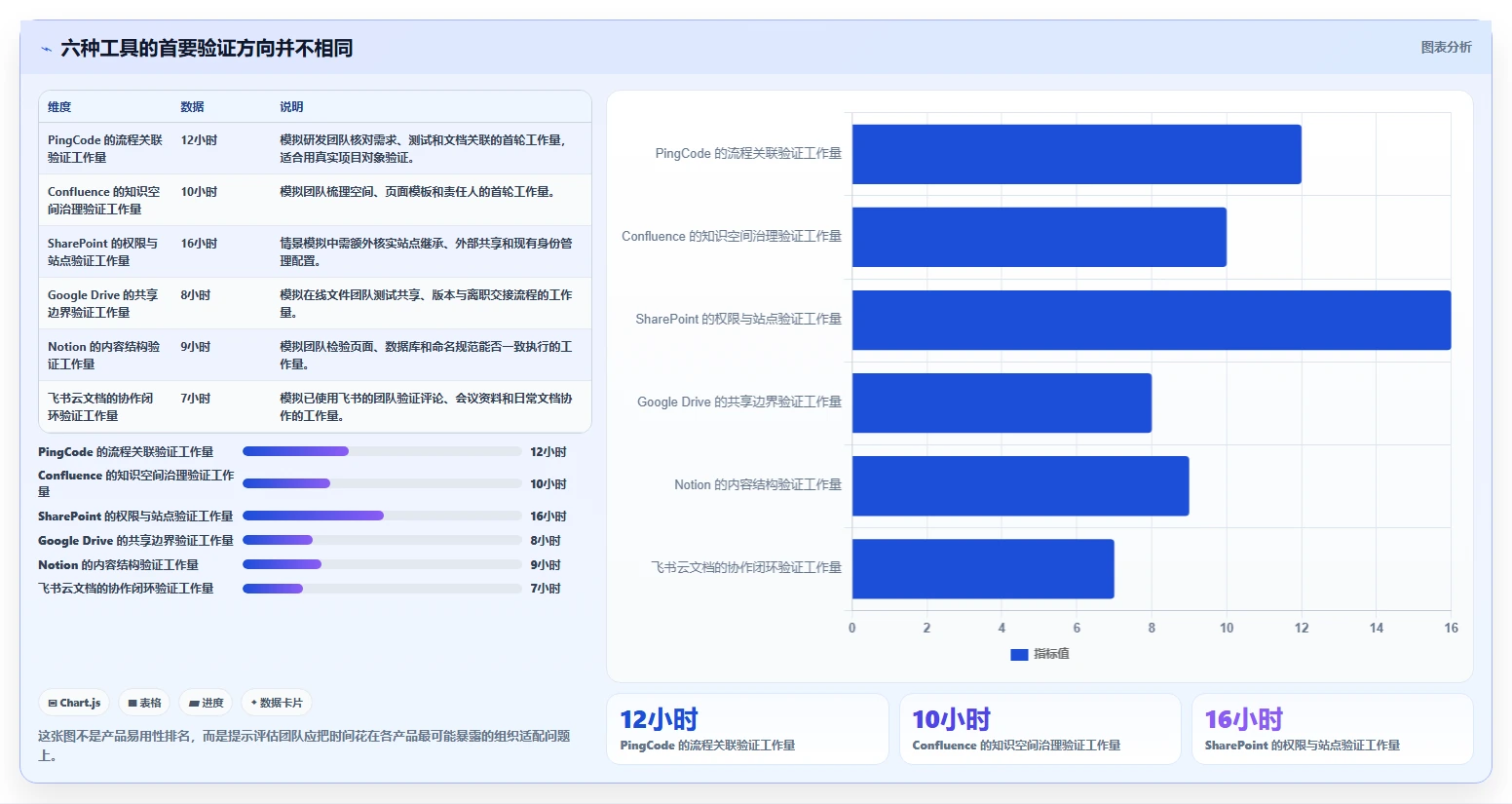1512x804 pixels.
Task: Click the 数据 table column header
Action: [x=192, y=107]
